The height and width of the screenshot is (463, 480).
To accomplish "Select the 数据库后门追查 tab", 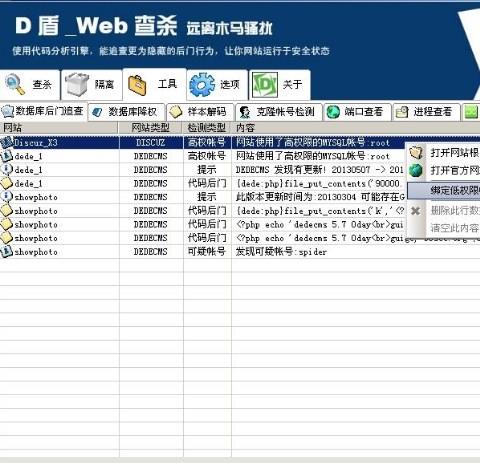I will click(43, 111).
